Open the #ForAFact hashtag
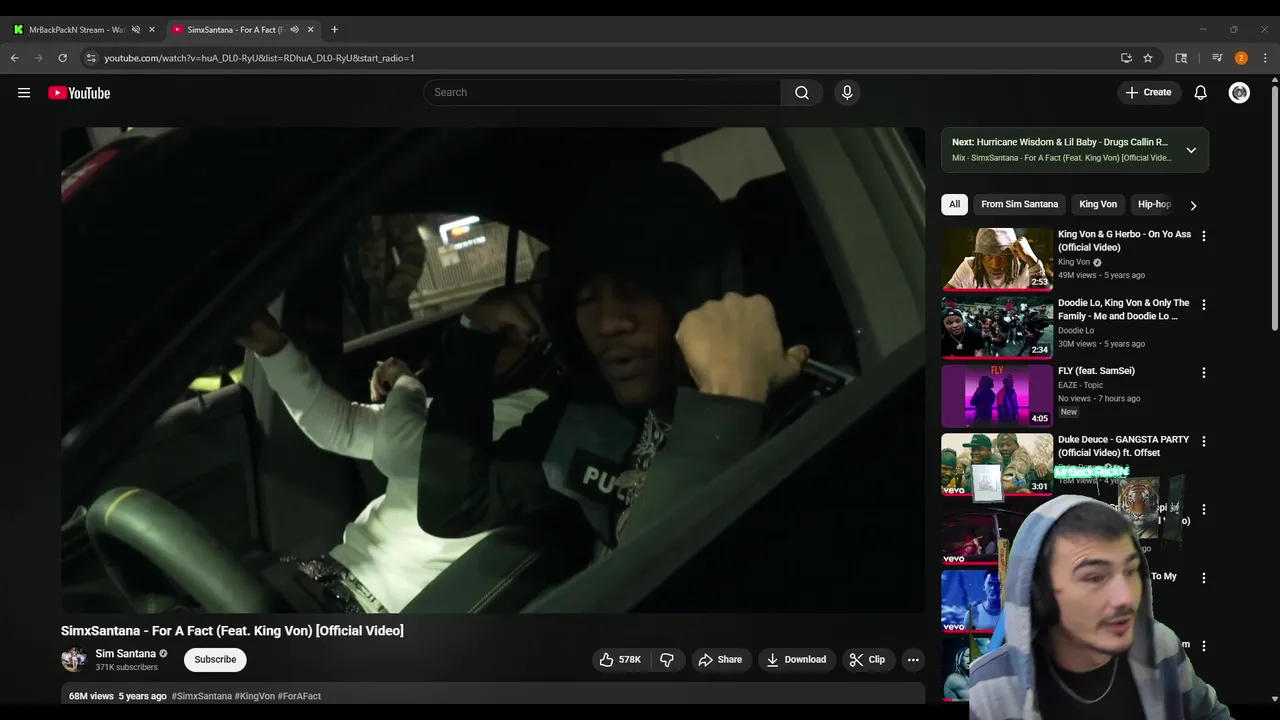1280x720 pixels. [299, 696]
